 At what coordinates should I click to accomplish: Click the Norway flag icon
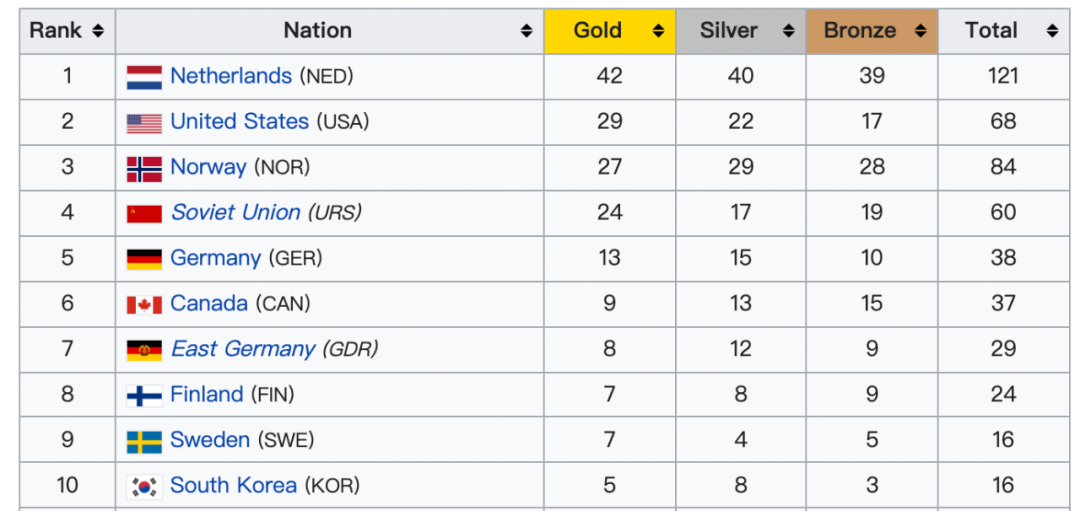[144, 168]
